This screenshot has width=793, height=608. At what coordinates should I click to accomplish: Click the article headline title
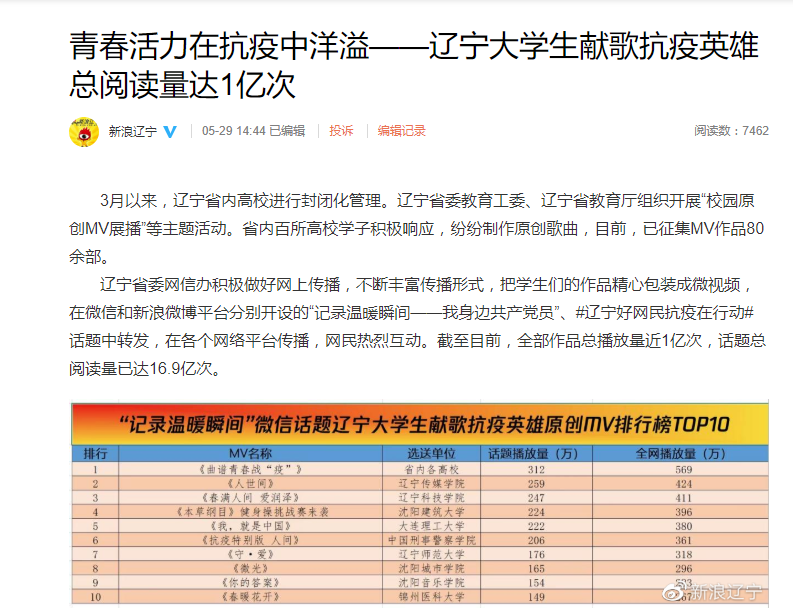click(x=414, y=66)
